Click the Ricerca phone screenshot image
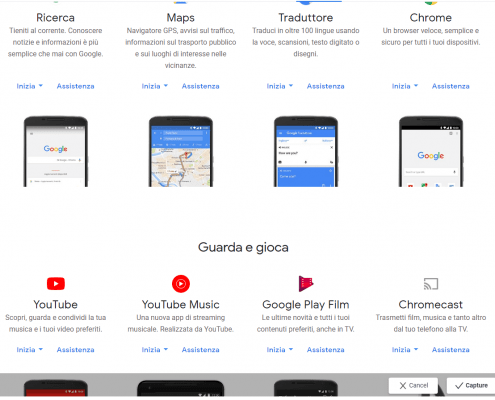This screenshot has width=495, height=400. tap(56, 151)
